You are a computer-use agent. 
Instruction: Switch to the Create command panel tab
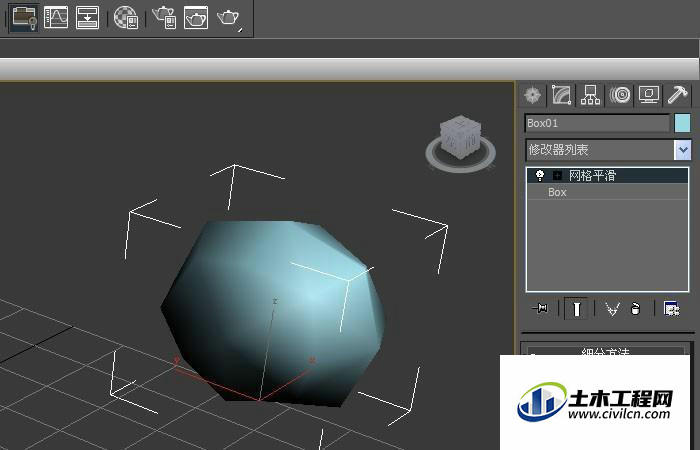pyautogui.click(x=533, y=95)
